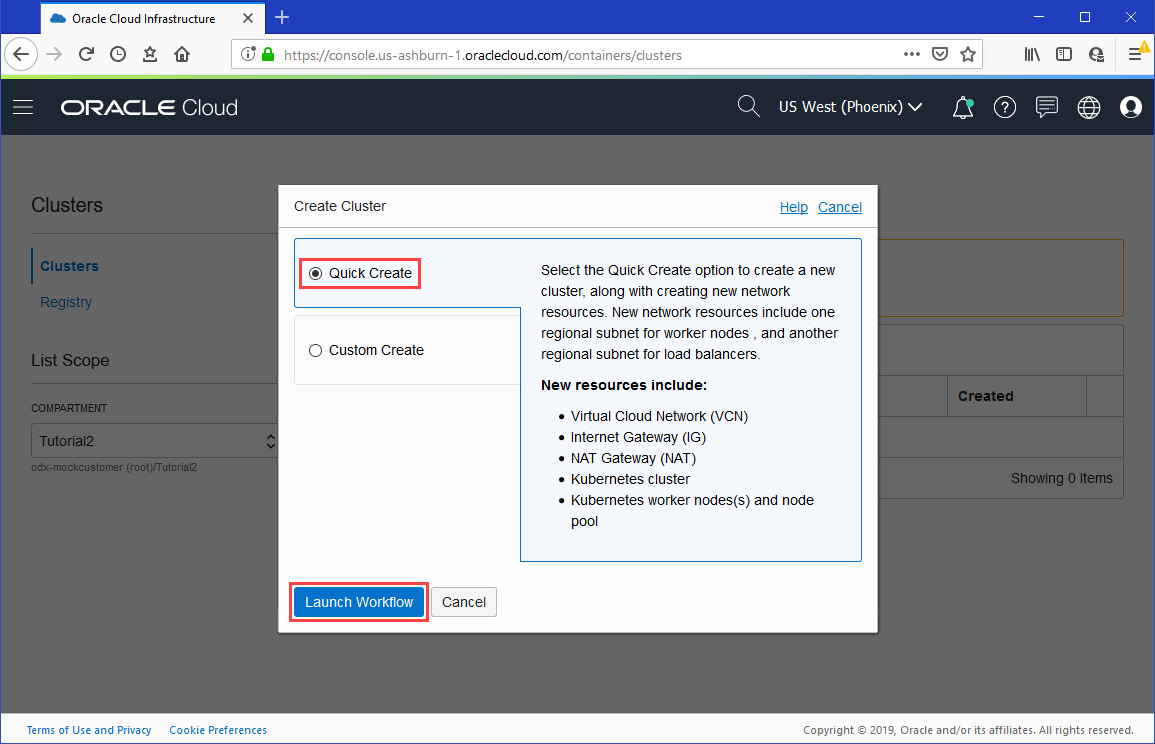Open the Firefox hamburger menu
Screen dimensions: 1155x744
click(1135, 55)
